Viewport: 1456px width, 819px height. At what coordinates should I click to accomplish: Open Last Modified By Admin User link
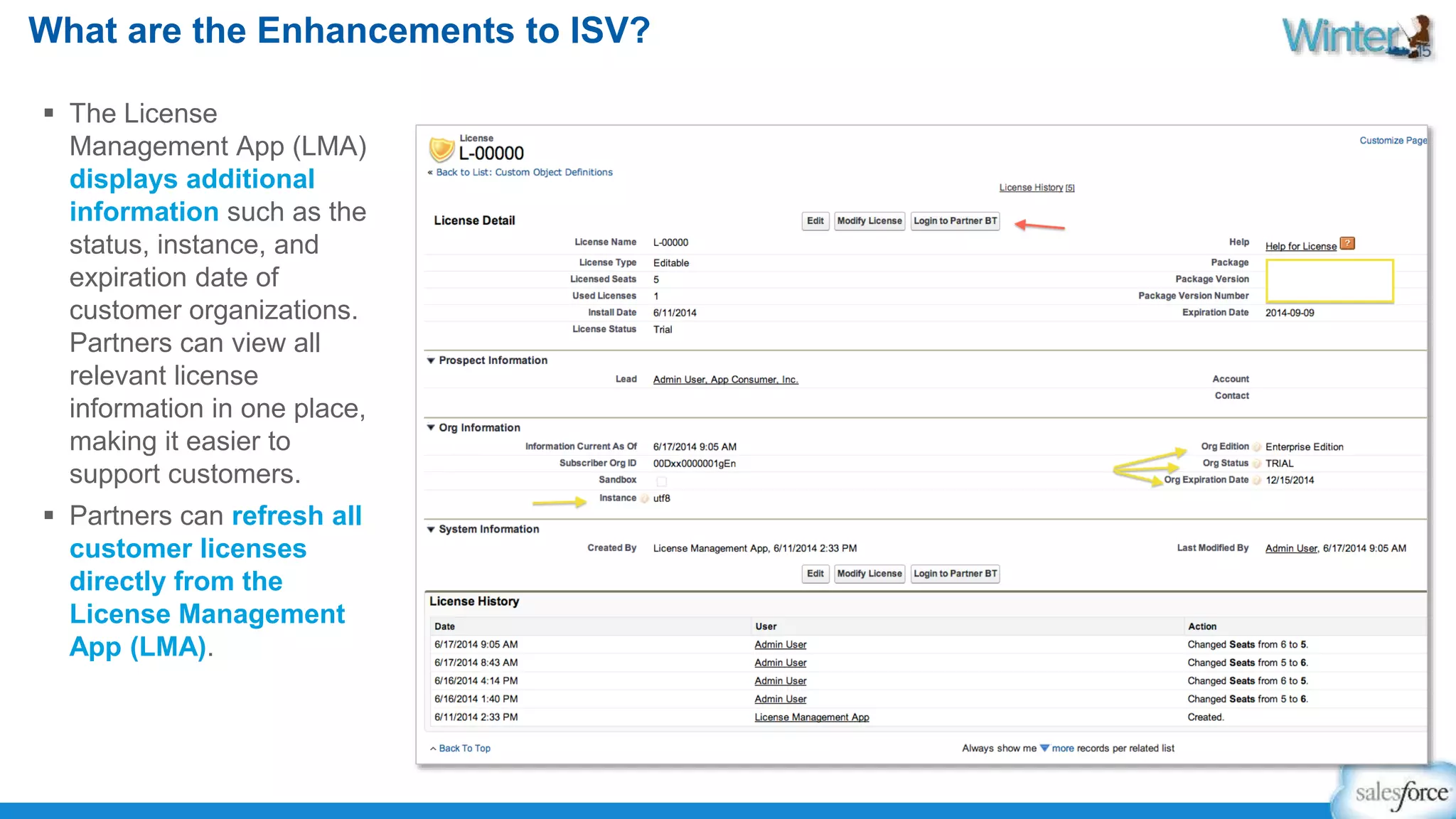tap(1291, 548)
